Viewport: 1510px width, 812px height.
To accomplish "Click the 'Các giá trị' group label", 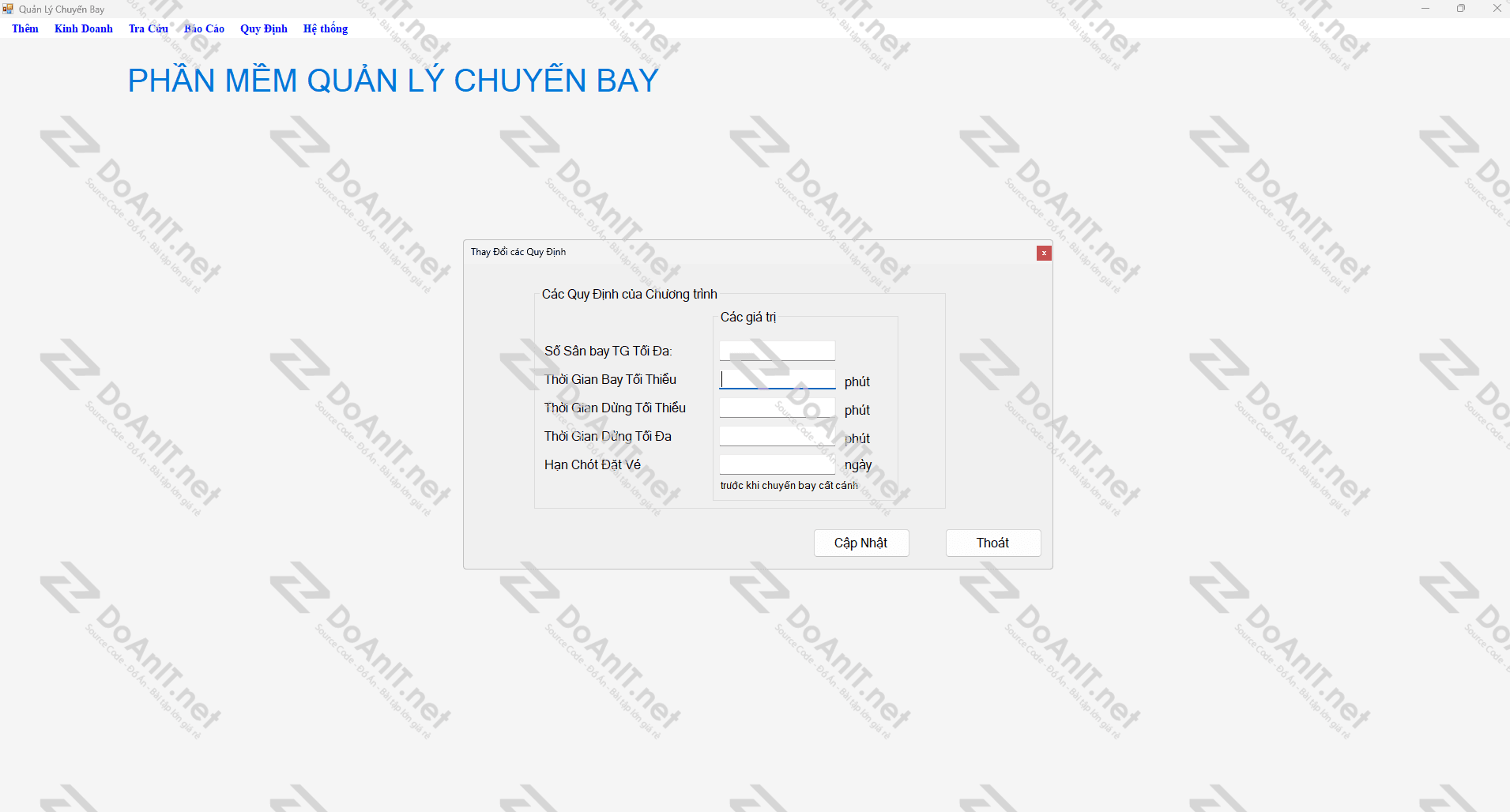I will pos(748,317).
